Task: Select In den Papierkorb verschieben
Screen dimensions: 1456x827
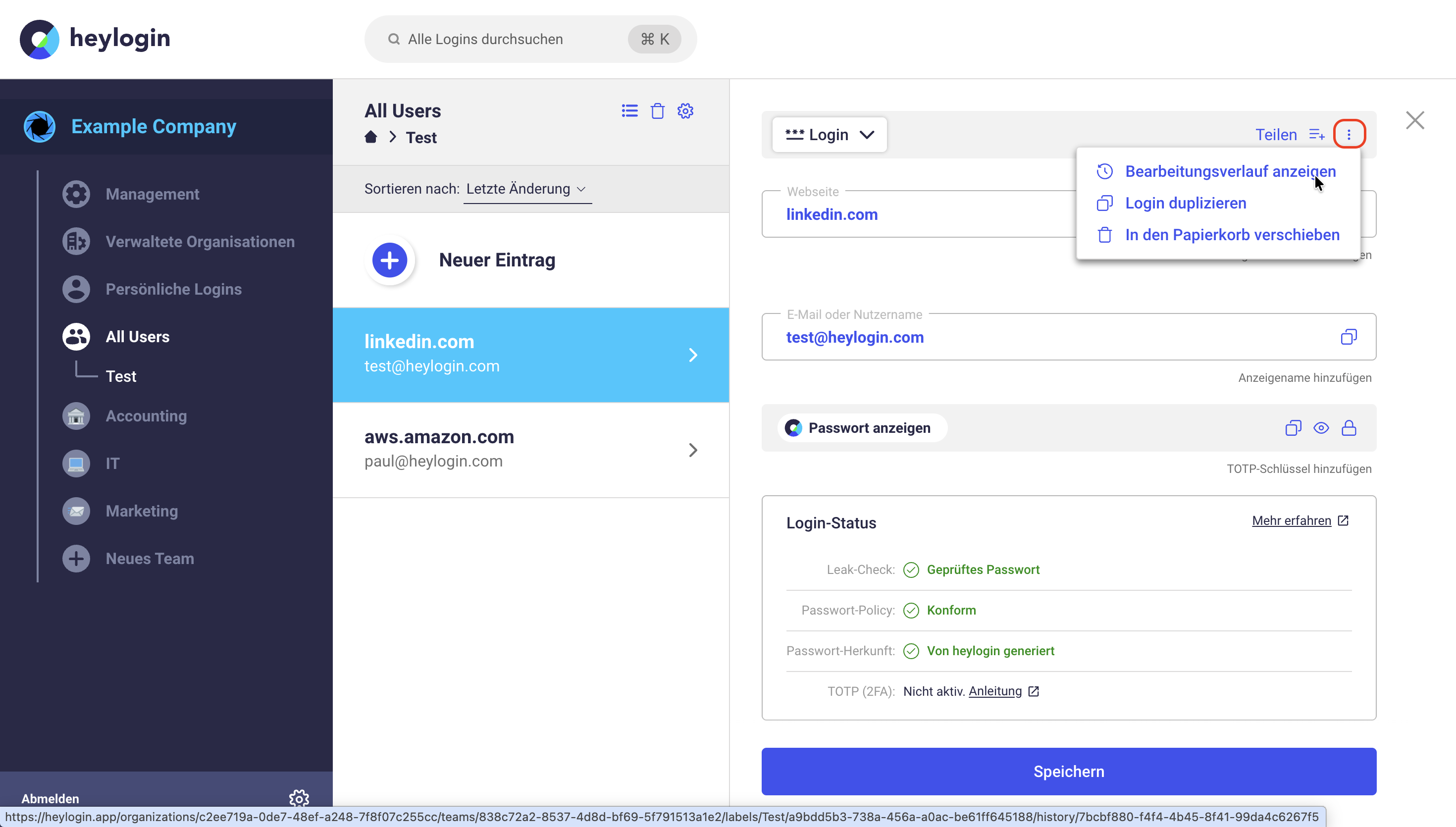Action: pyautogui.click(x=1232, y=235)
